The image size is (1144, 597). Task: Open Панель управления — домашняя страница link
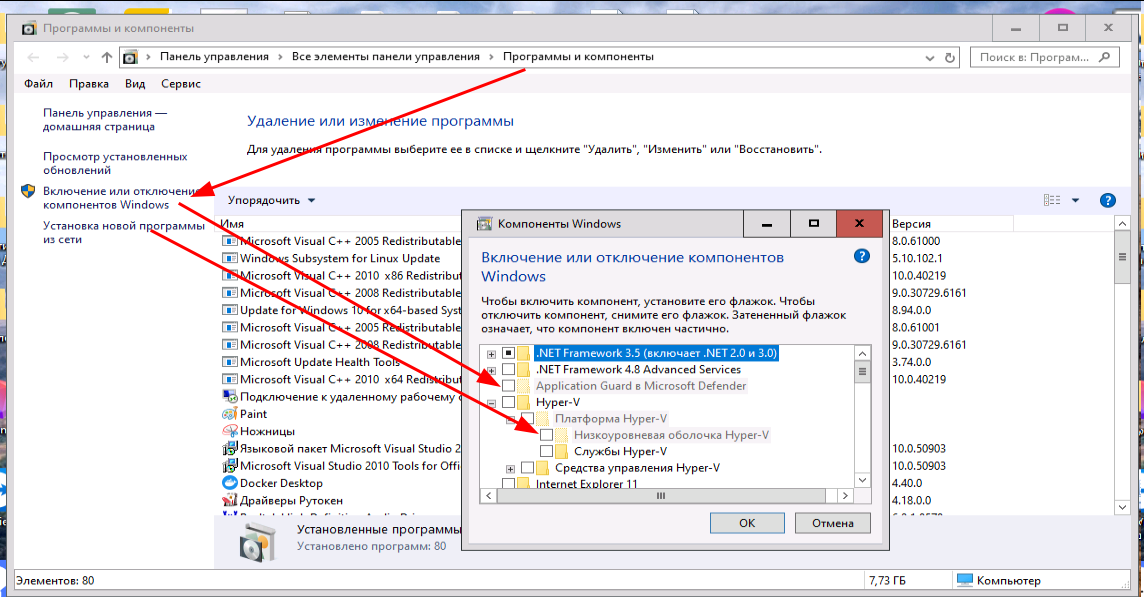[x=105, y=120]
